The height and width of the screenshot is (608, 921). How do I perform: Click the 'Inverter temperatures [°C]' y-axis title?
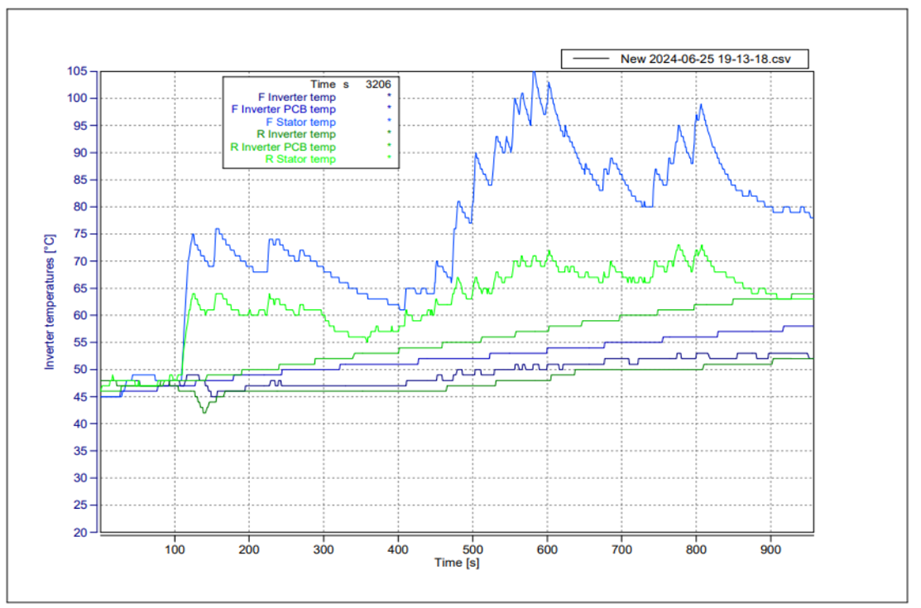50,302
